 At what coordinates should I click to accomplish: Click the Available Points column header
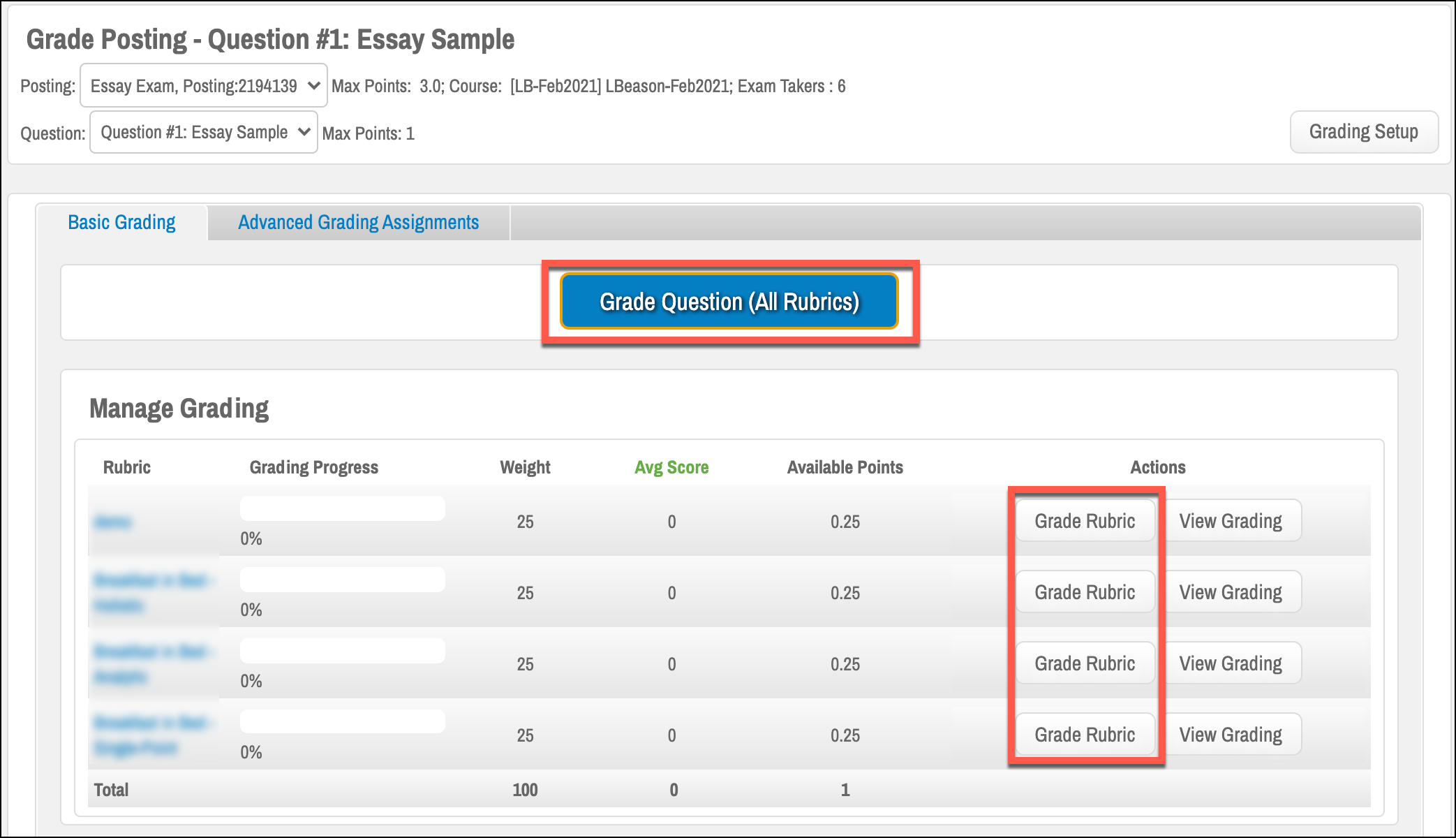pyautogui.click(x=845, y=467)
